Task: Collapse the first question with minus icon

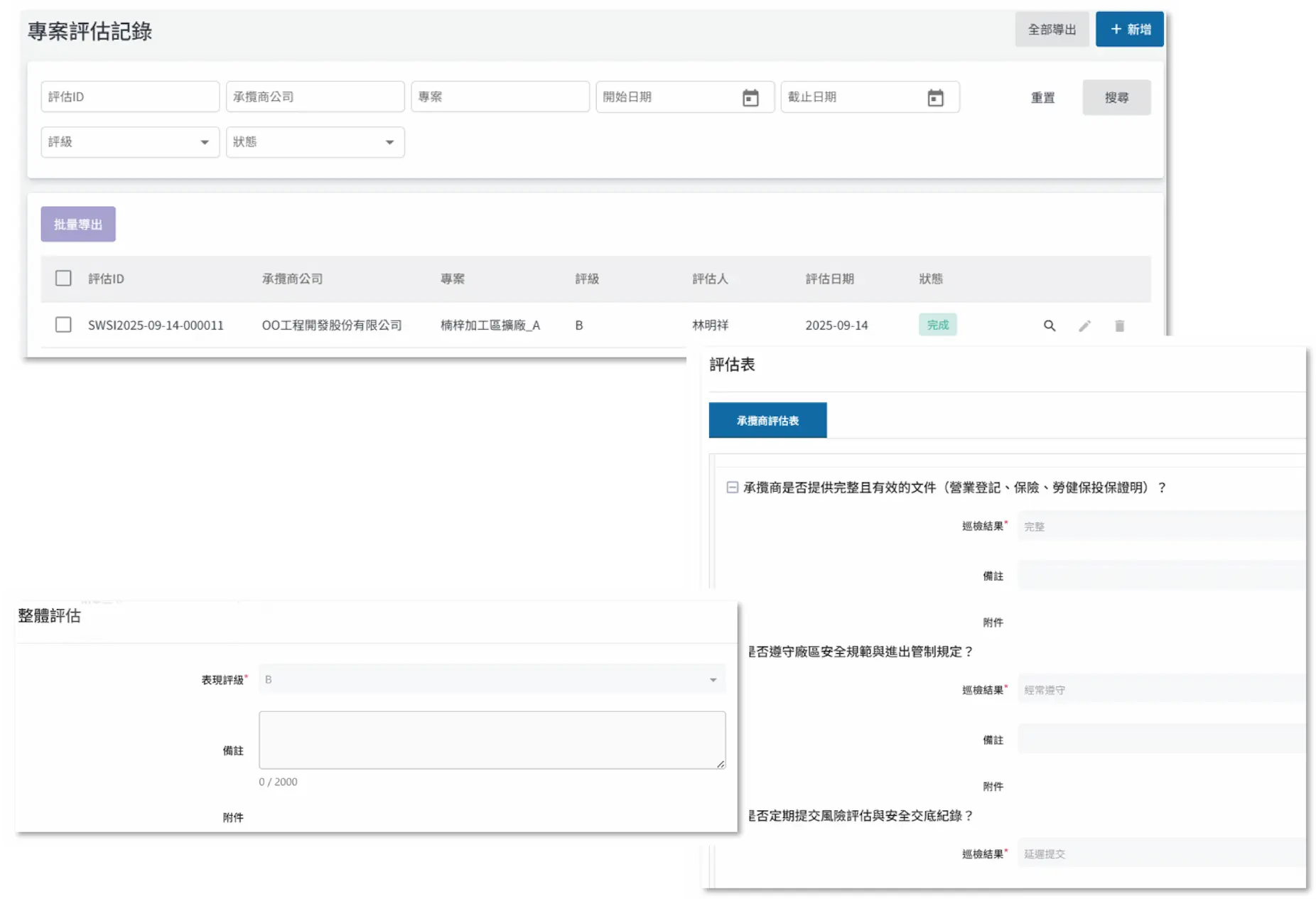Action: [732, 488]
